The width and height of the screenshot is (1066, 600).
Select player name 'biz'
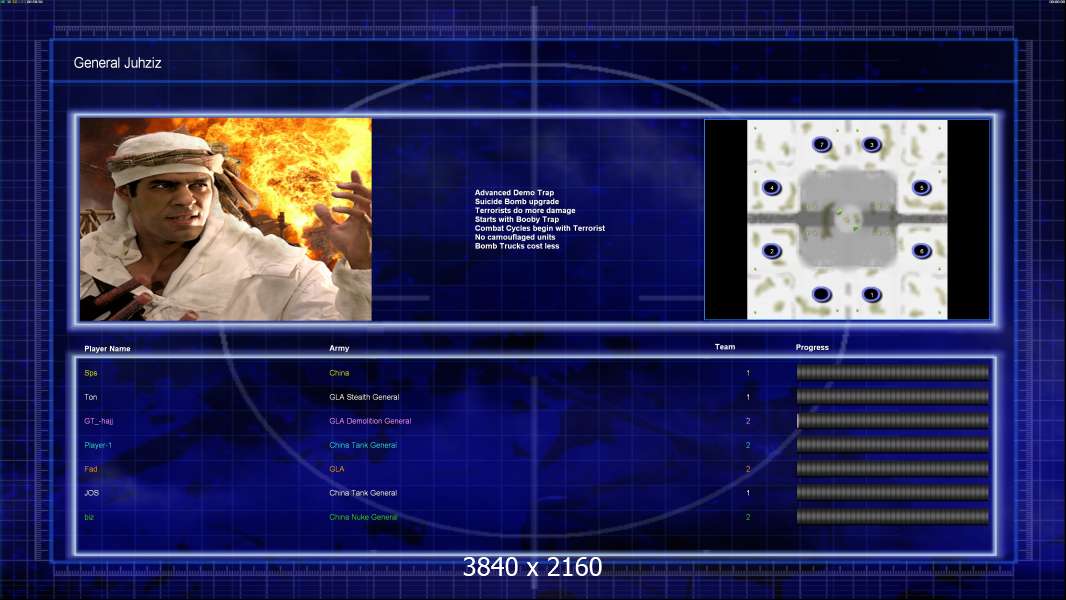coord(89,517)
